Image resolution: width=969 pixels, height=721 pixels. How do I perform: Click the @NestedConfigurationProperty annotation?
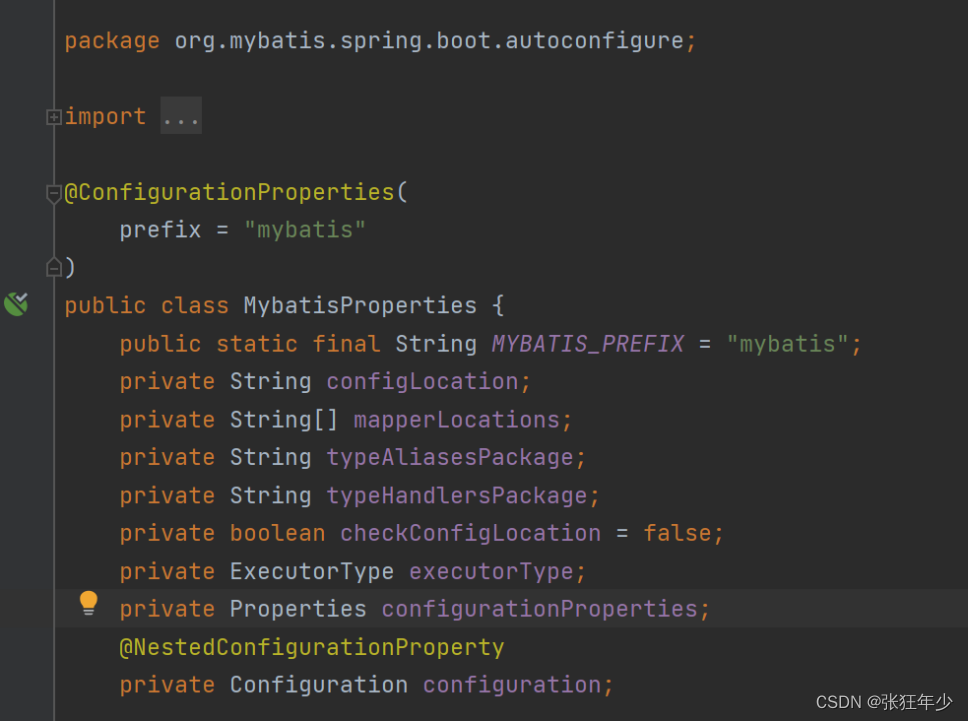click(311, 647)
